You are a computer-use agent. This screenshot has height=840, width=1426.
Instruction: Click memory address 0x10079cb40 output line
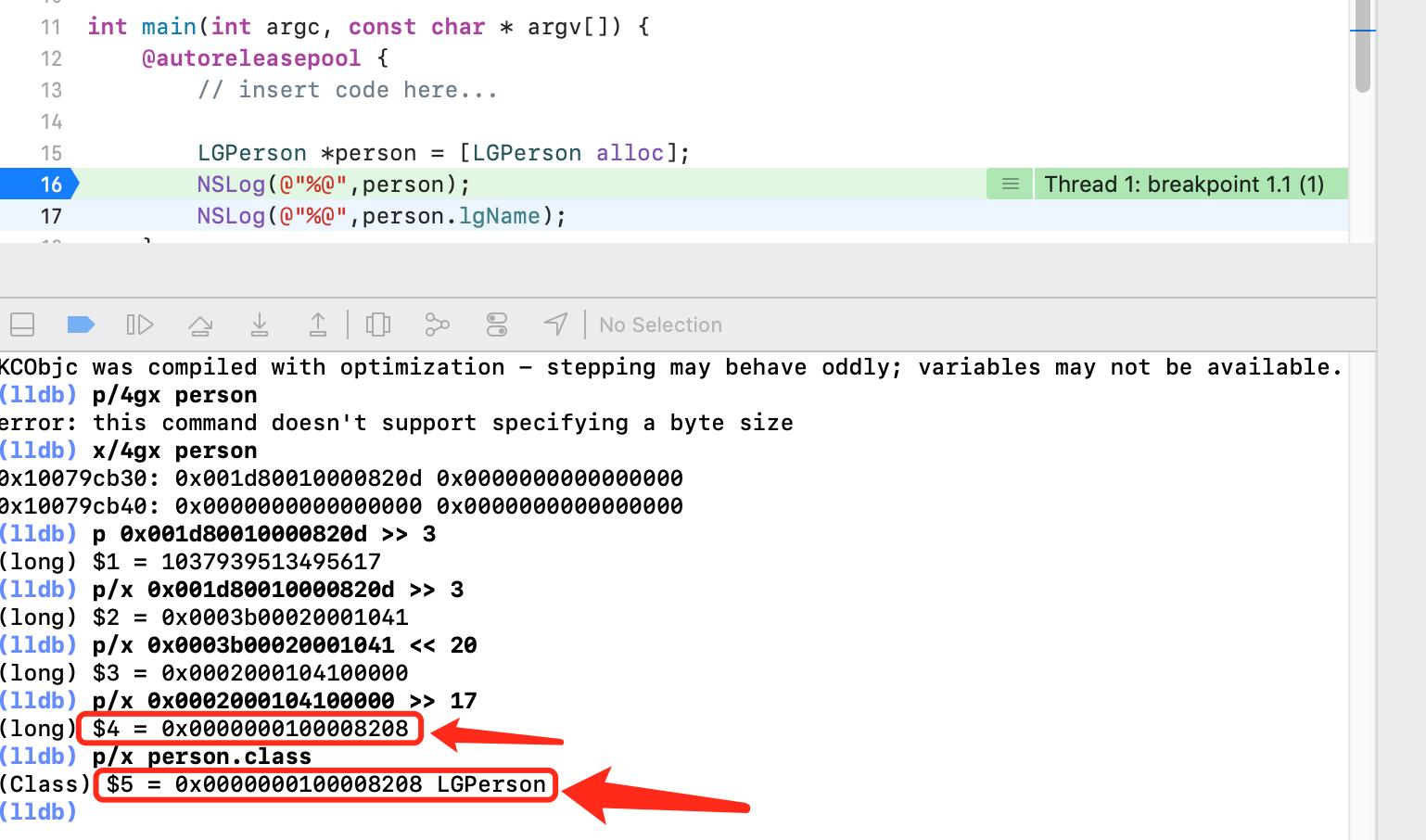coord(341,506)
